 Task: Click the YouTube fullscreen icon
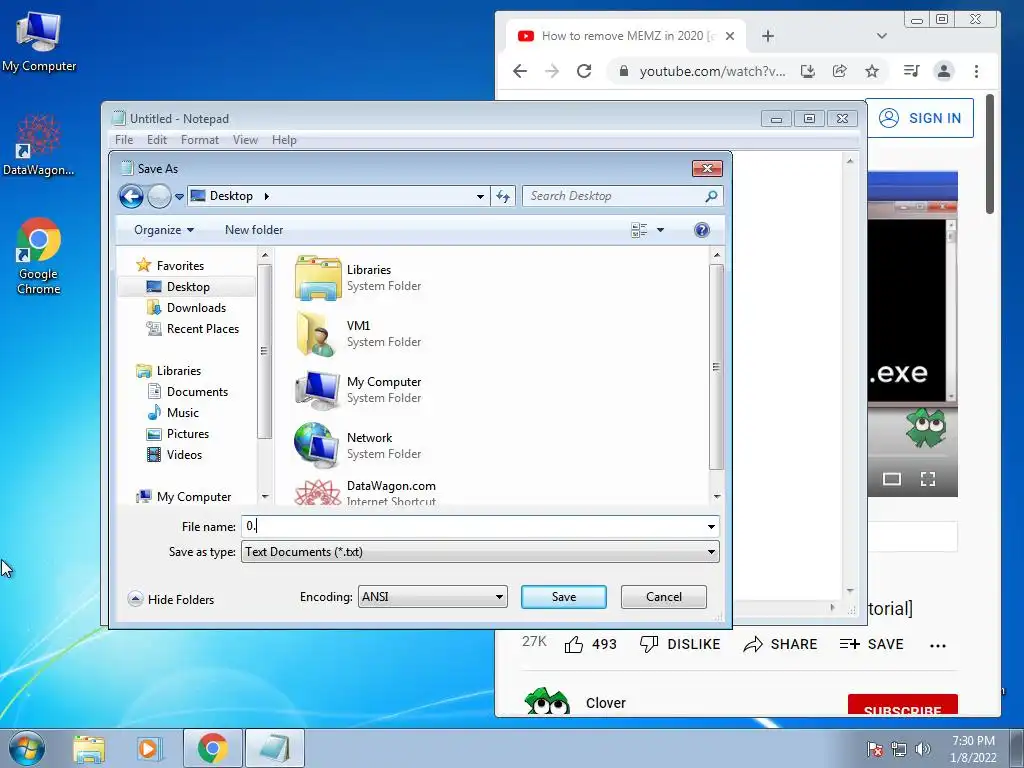(928, 479)
